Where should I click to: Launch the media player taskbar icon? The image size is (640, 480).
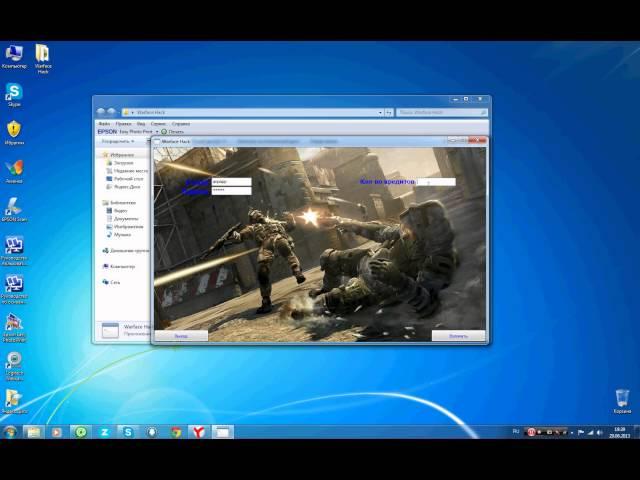click(x=57, y=432)
